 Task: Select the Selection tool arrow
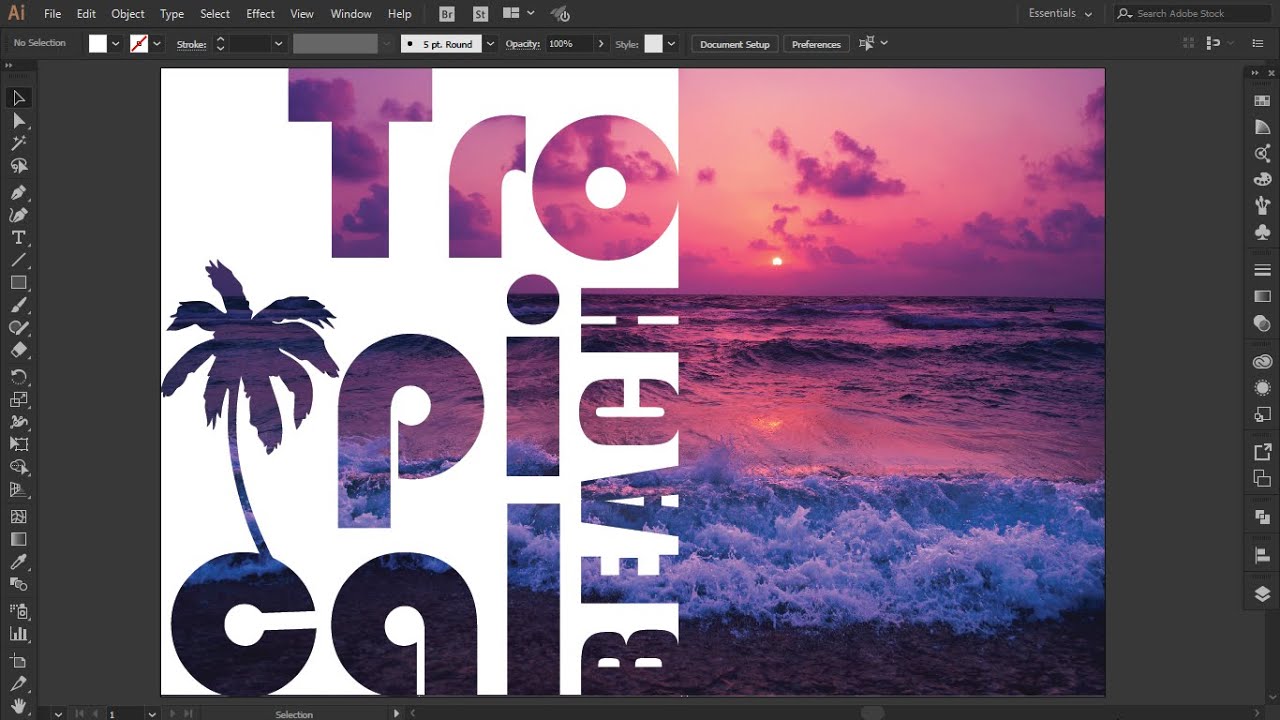(x=18, y=98)
